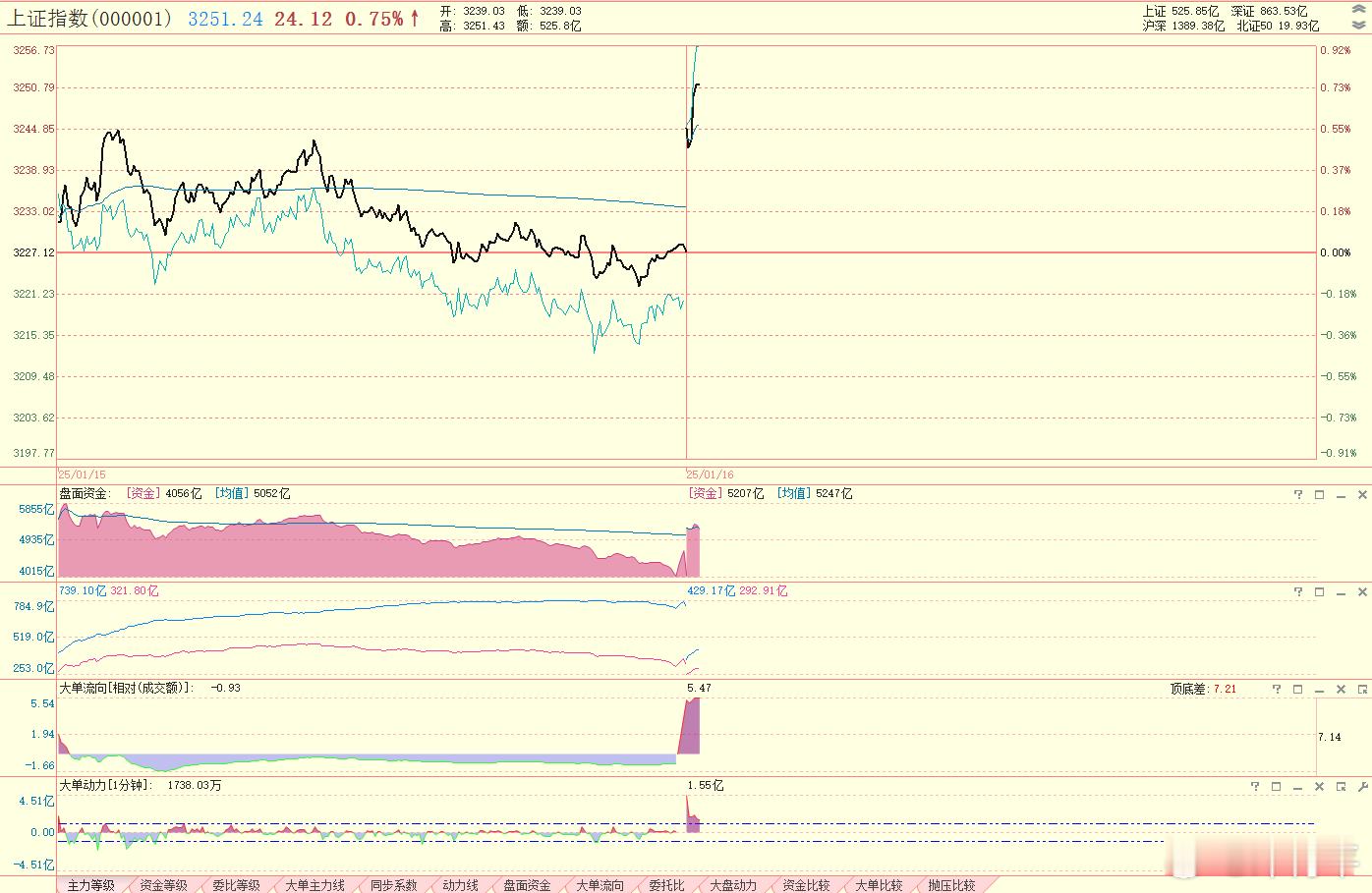Click the double up-chevron at top right
1372x893 pixels.
point(1359,11)
